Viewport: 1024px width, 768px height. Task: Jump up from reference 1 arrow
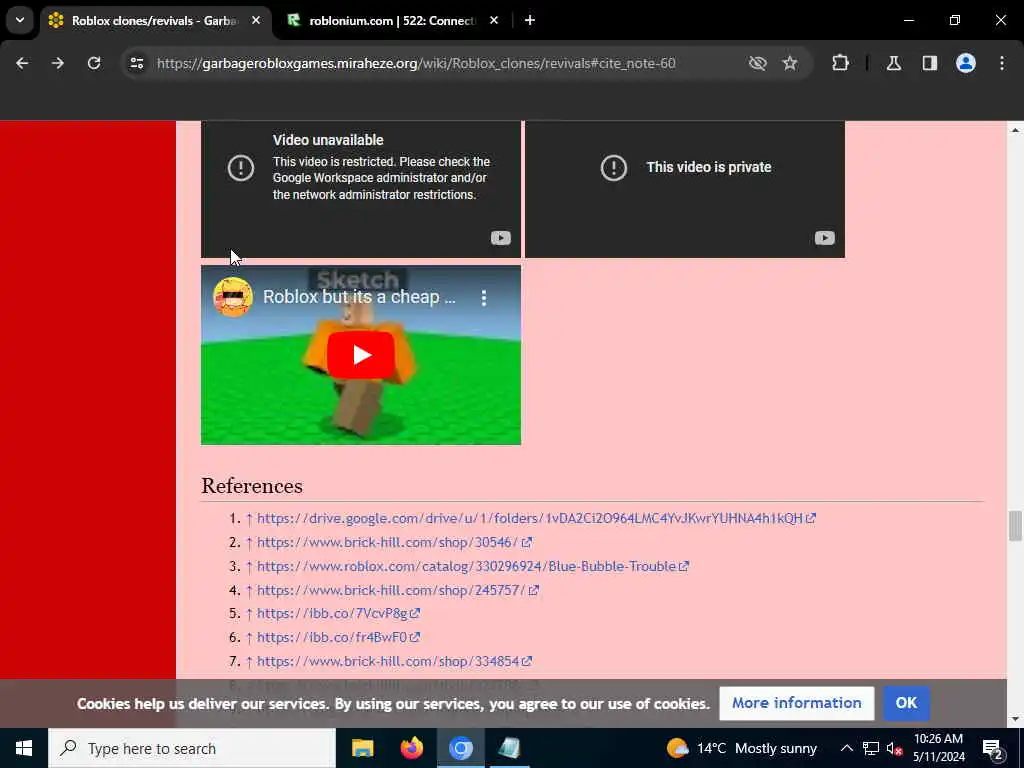pos(249,519)
